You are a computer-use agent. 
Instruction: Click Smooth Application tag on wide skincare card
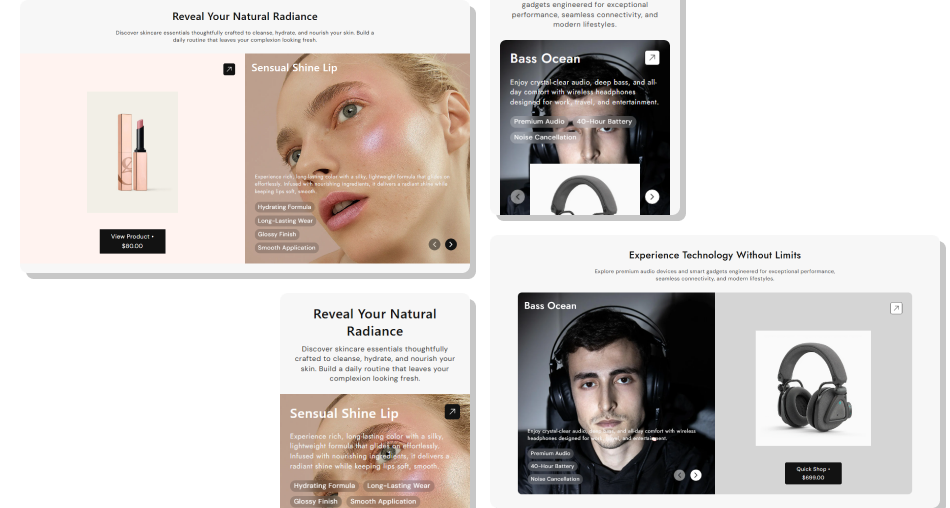pos(287,247)
